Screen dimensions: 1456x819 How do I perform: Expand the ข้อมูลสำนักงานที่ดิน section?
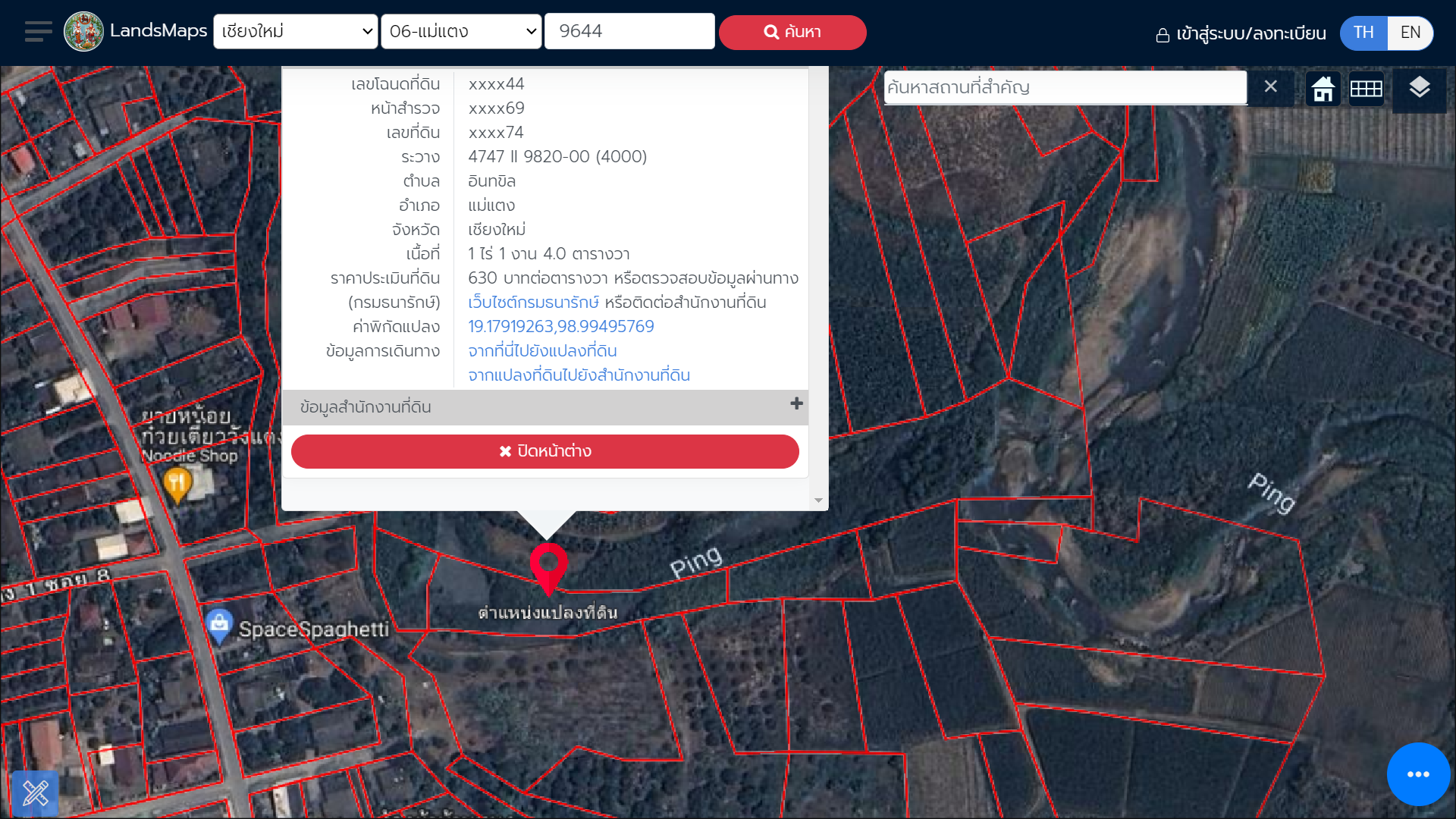click(x=796, y=404)
